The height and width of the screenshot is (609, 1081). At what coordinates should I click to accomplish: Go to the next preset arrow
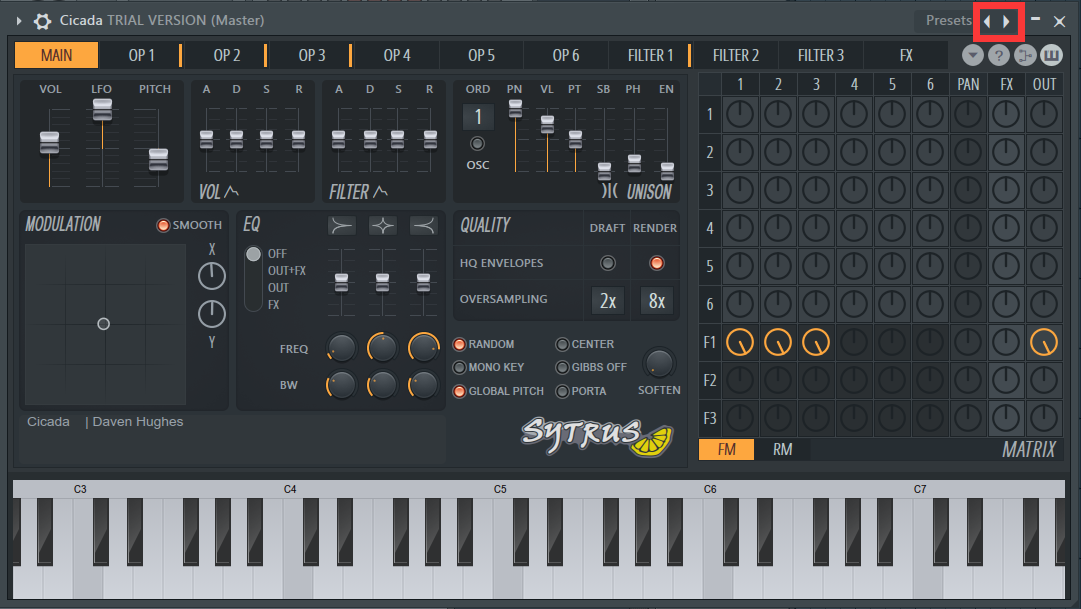point(1007,21)
